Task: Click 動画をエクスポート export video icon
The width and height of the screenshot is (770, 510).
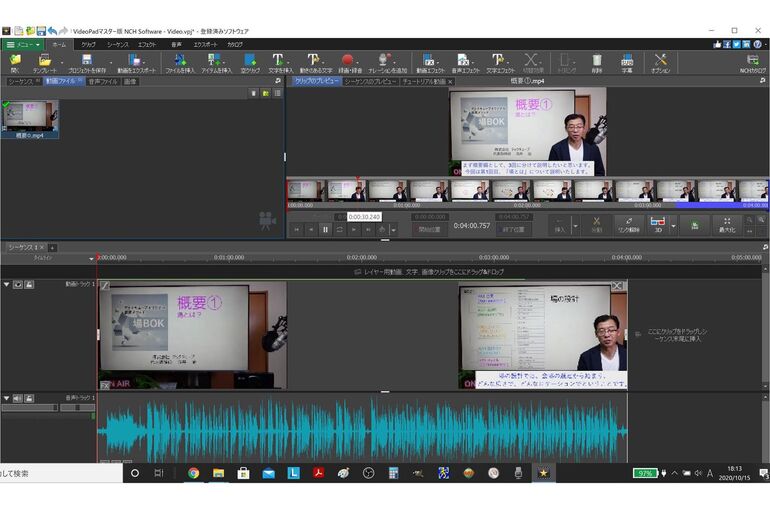Action: click(136, 63)
